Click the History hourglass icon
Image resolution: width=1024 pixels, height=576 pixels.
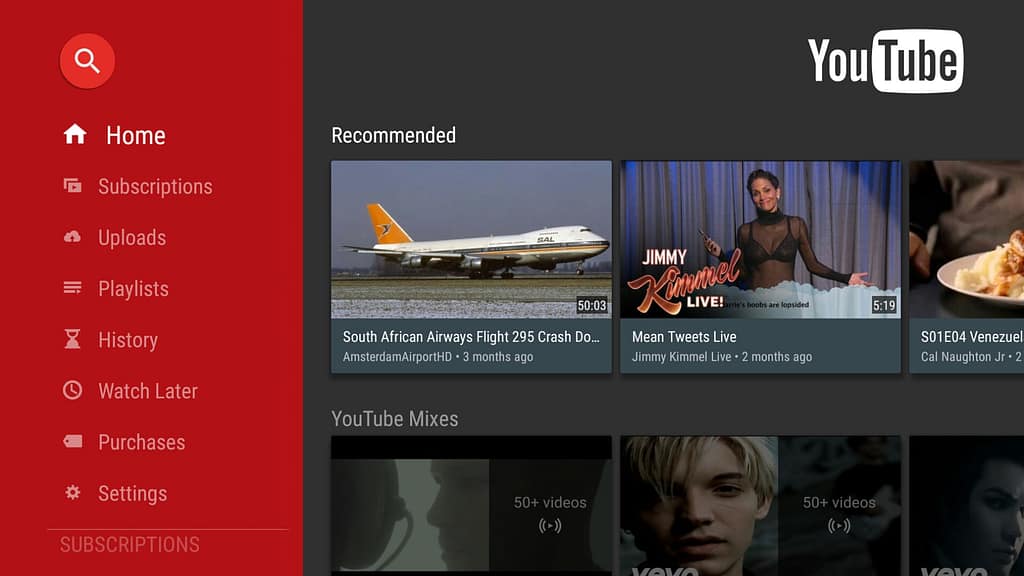coord(73,340)
